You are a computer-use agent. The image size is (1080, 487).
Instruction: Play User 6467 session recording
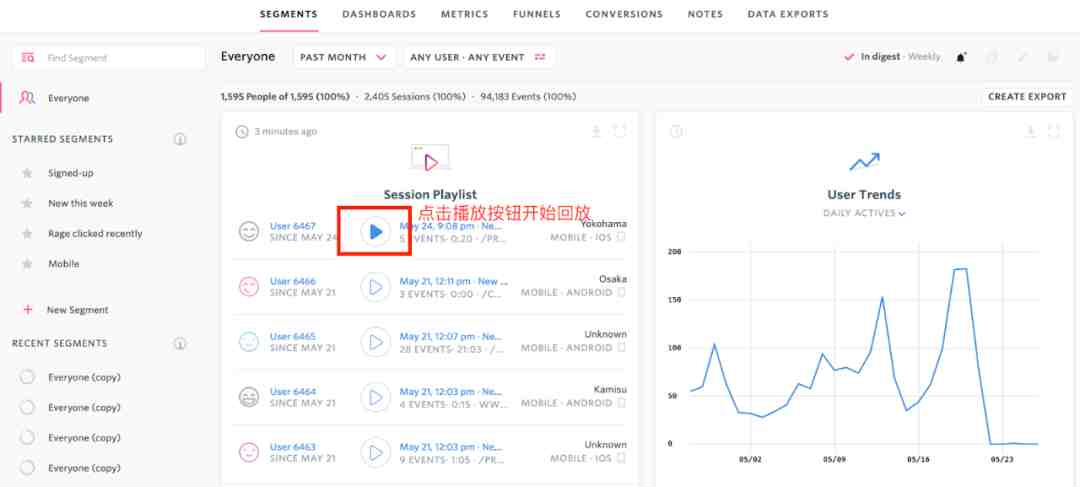click(x=375, y=232)
